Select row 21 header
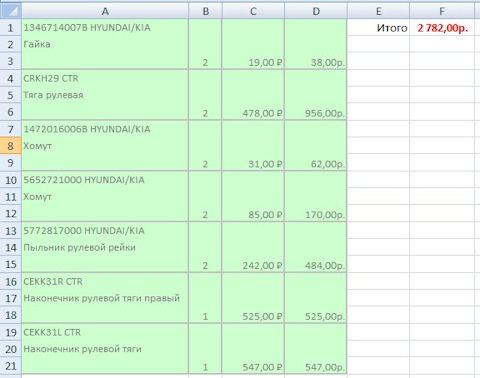Viewport: 480px width, 378px height. click(x=11, y=366)
